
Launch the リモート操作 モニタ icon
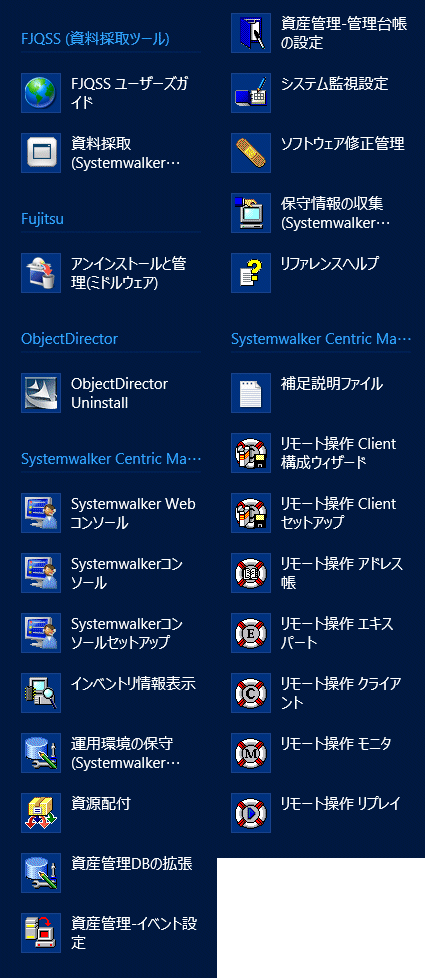(251, 752)
